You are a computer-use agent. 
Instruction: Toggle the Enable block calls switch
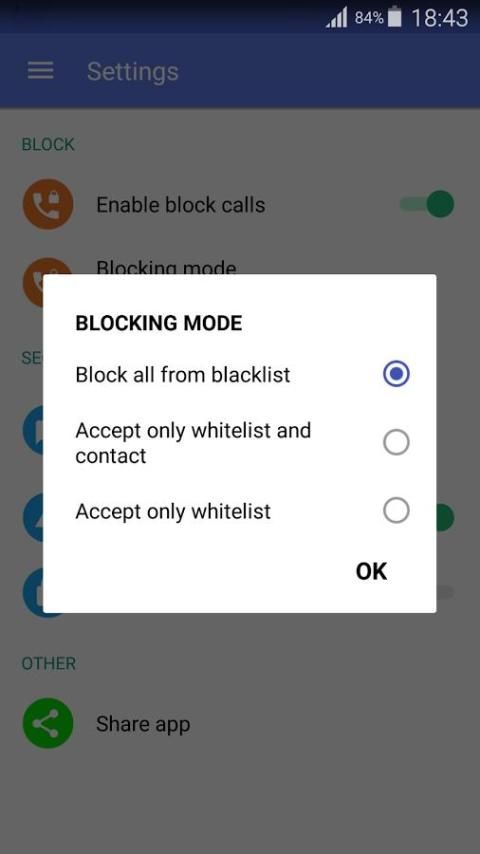pos(427,204)
